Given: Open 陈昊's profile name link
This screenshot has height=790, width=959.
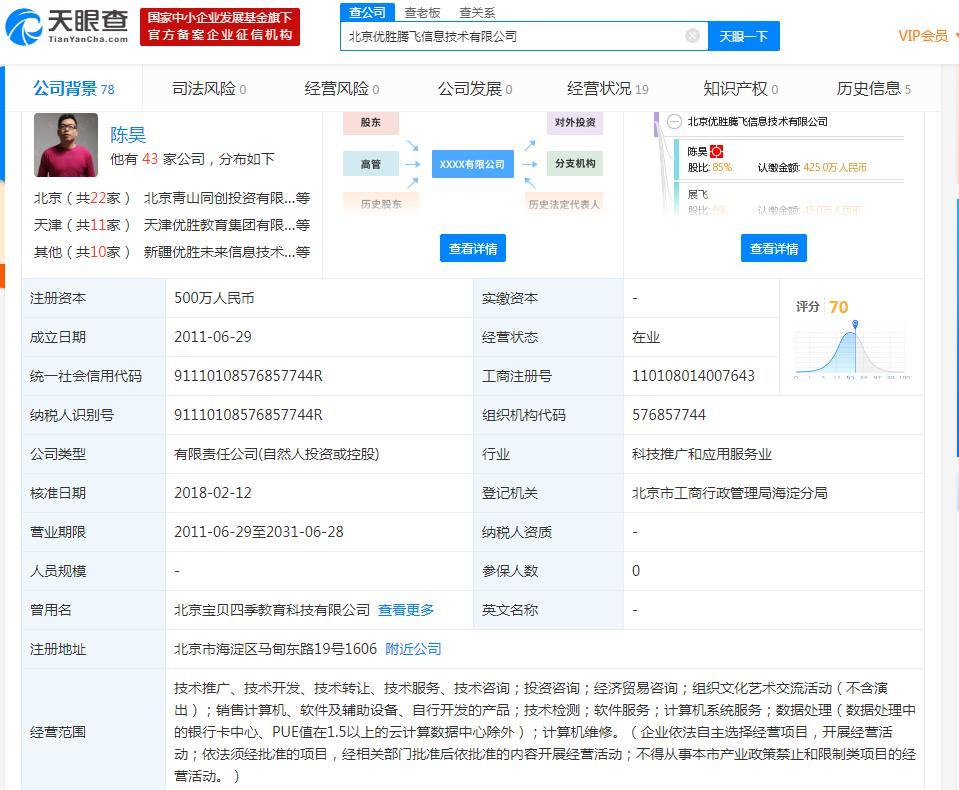Looking at the screenshot, I should click(128, 135).
